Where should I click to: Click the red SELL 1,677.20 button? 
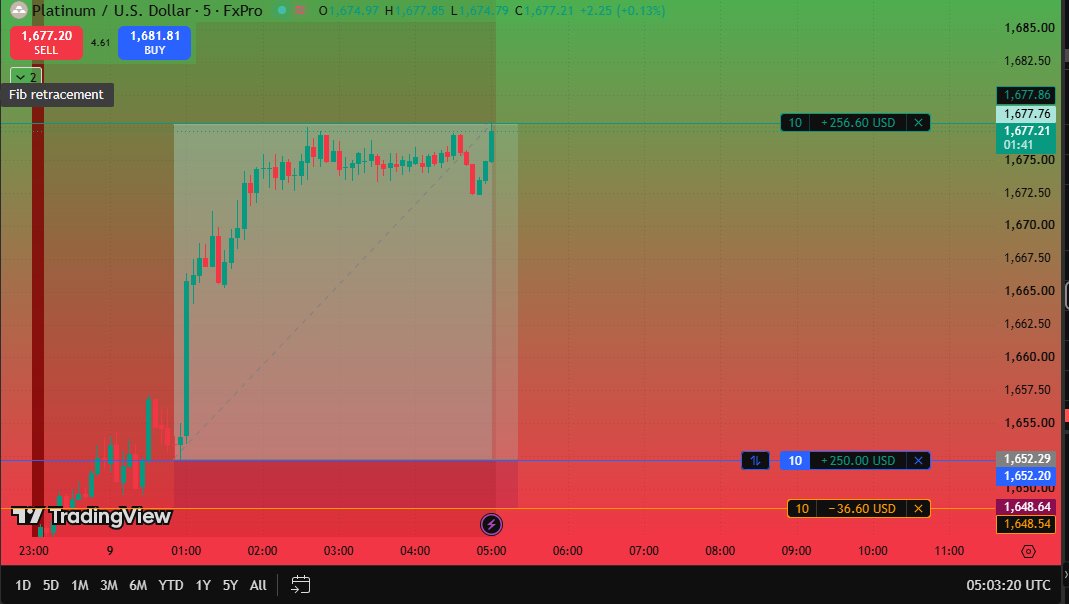click(46, 42)
